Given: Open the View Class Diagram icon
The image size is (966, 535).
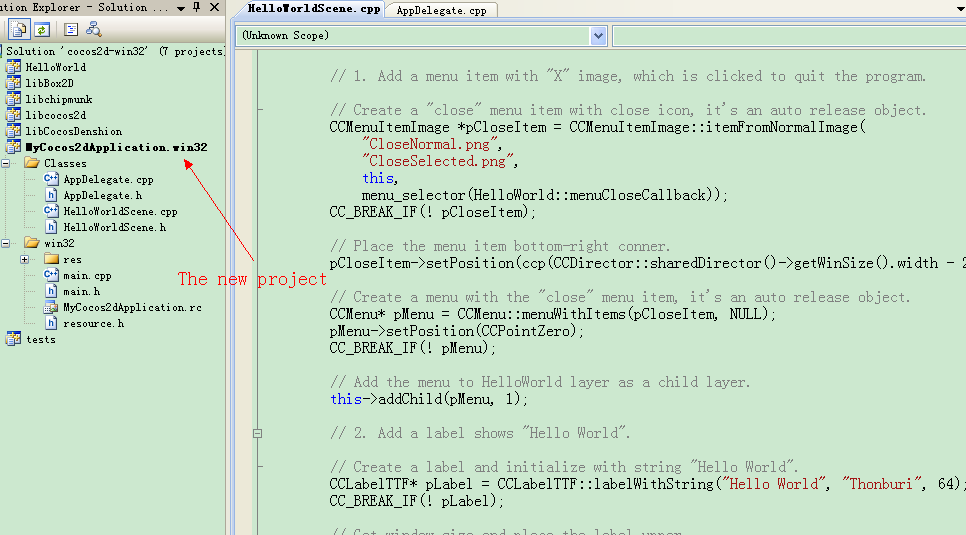Looking at the screenshot, I should point(94,29).
